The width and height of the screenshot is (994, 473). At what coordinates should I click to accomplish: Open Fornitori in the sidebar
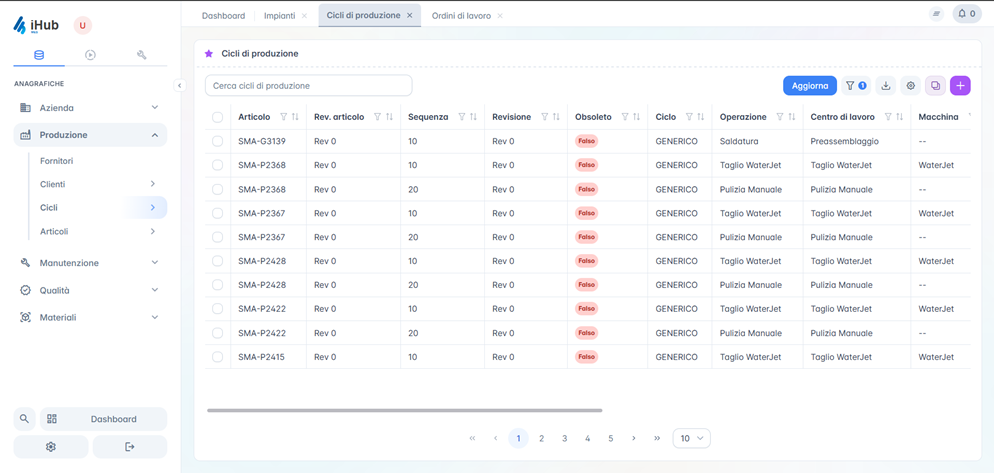click(56, 161)
